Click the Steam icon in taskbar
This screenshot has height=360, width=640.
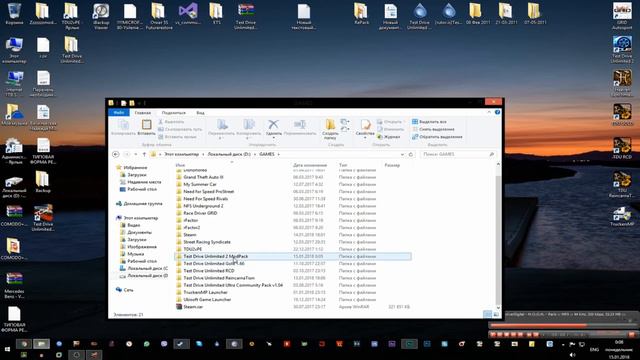click(181, 344)
